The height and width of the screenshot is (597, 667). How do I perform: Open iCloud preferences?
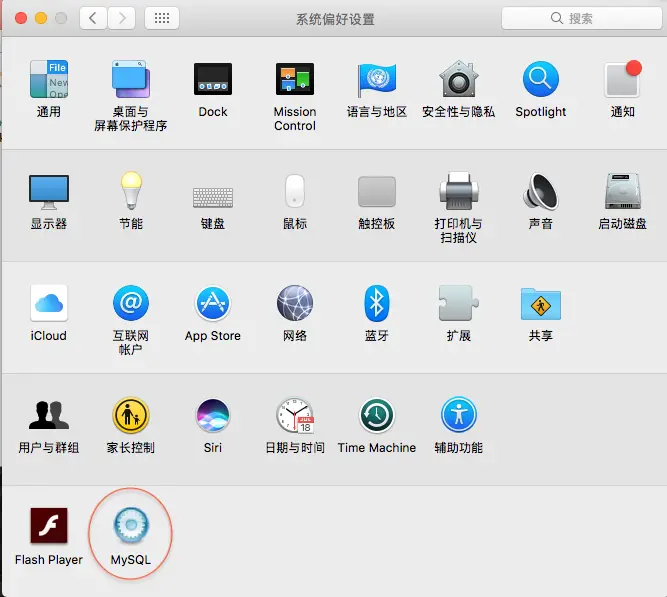pyautogui.click(x=49, y=303)
